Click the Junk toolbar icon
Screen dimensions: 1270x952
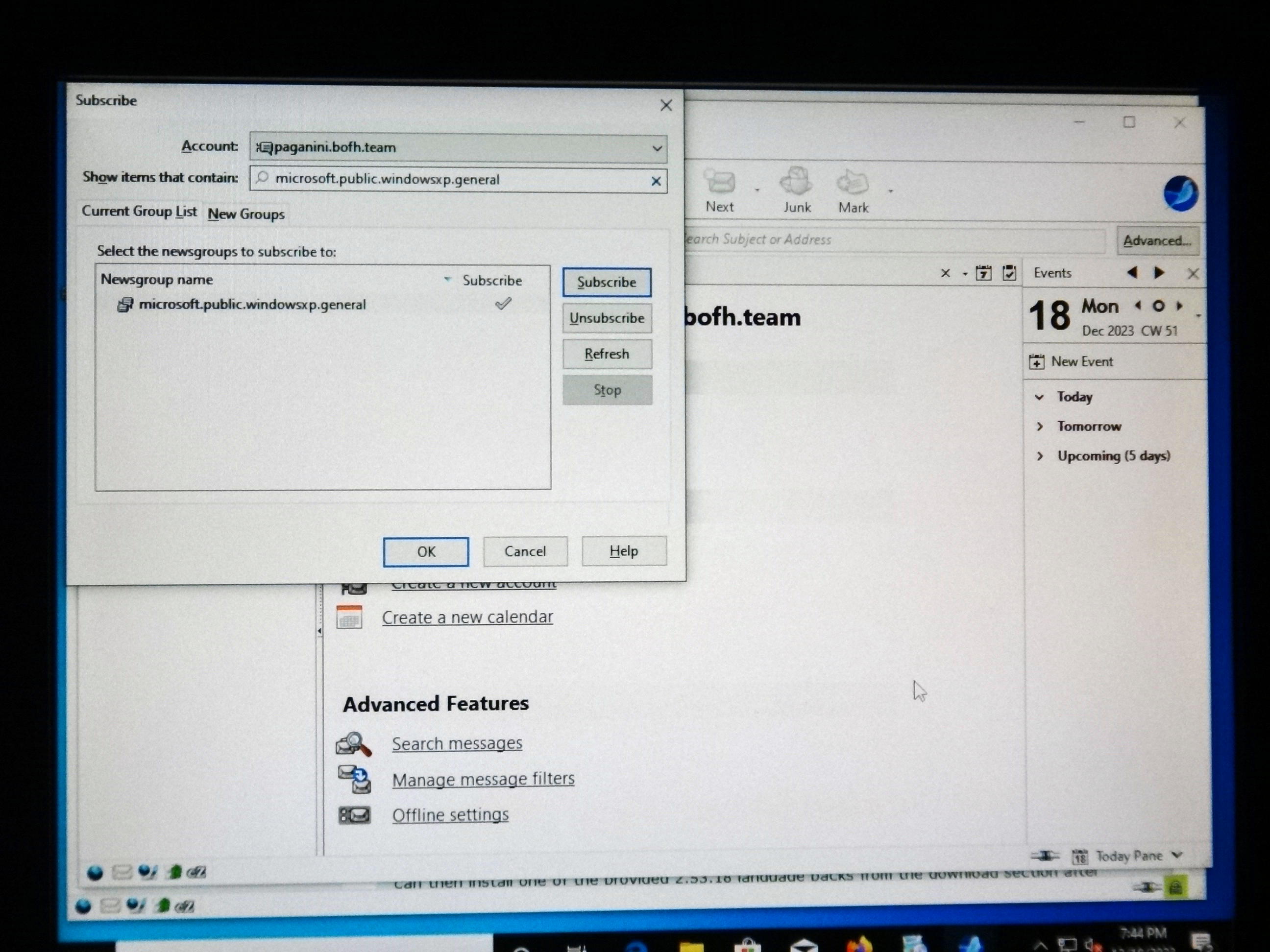796,182
